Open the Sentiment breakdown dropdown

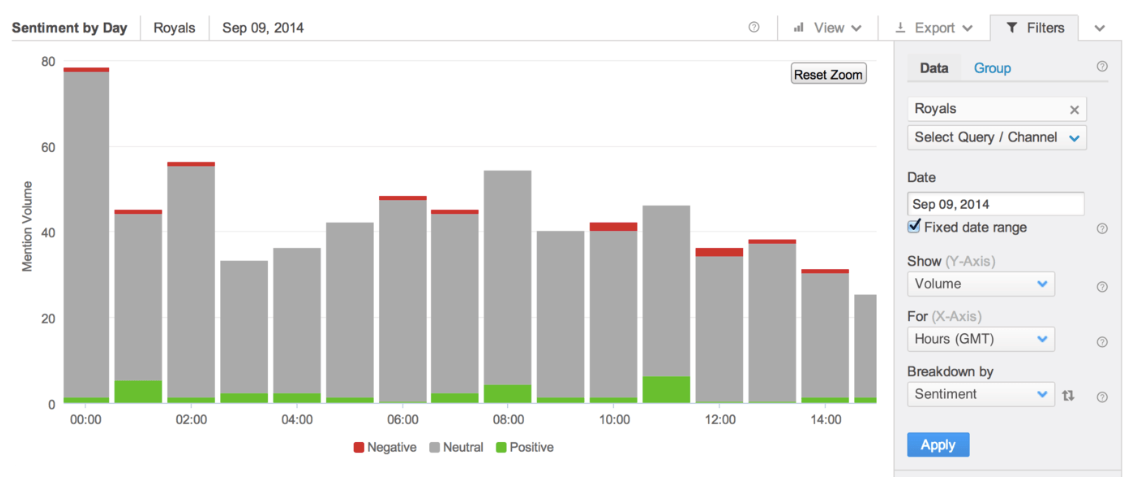point(981,394)
